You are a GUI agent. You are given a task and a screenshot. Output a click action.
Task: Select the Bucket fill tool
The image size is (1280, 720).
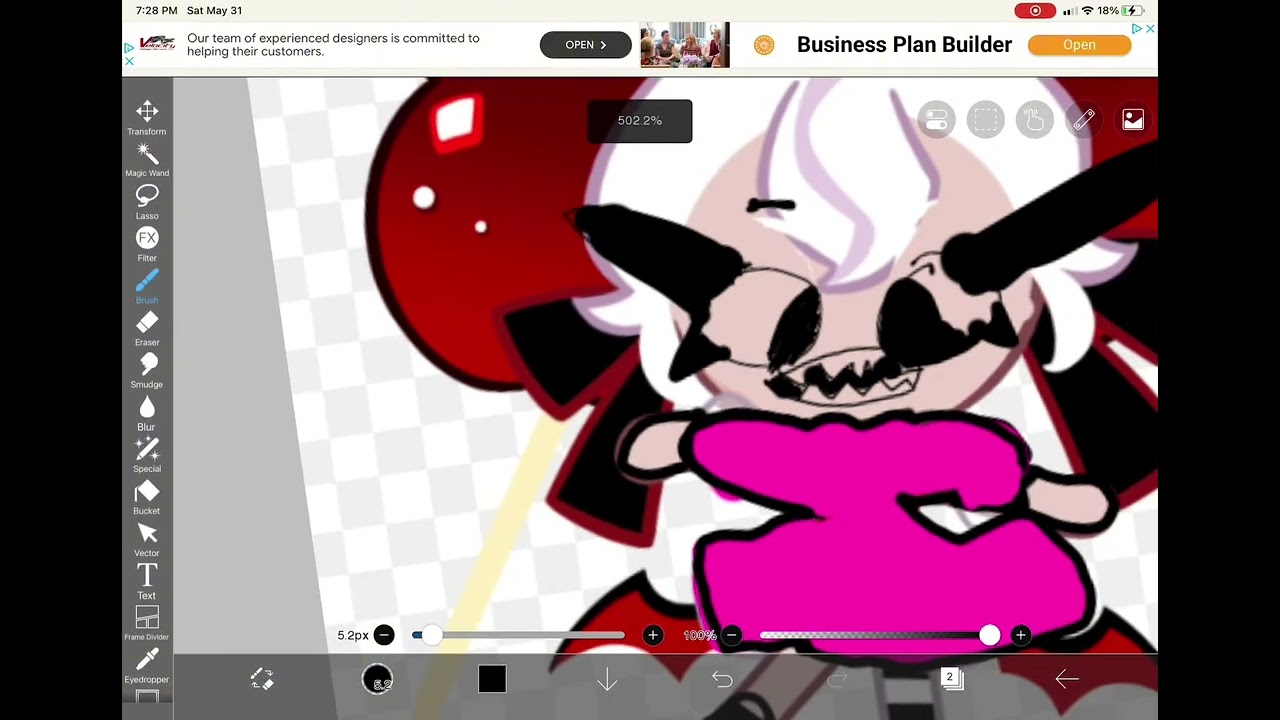point(147,497)
